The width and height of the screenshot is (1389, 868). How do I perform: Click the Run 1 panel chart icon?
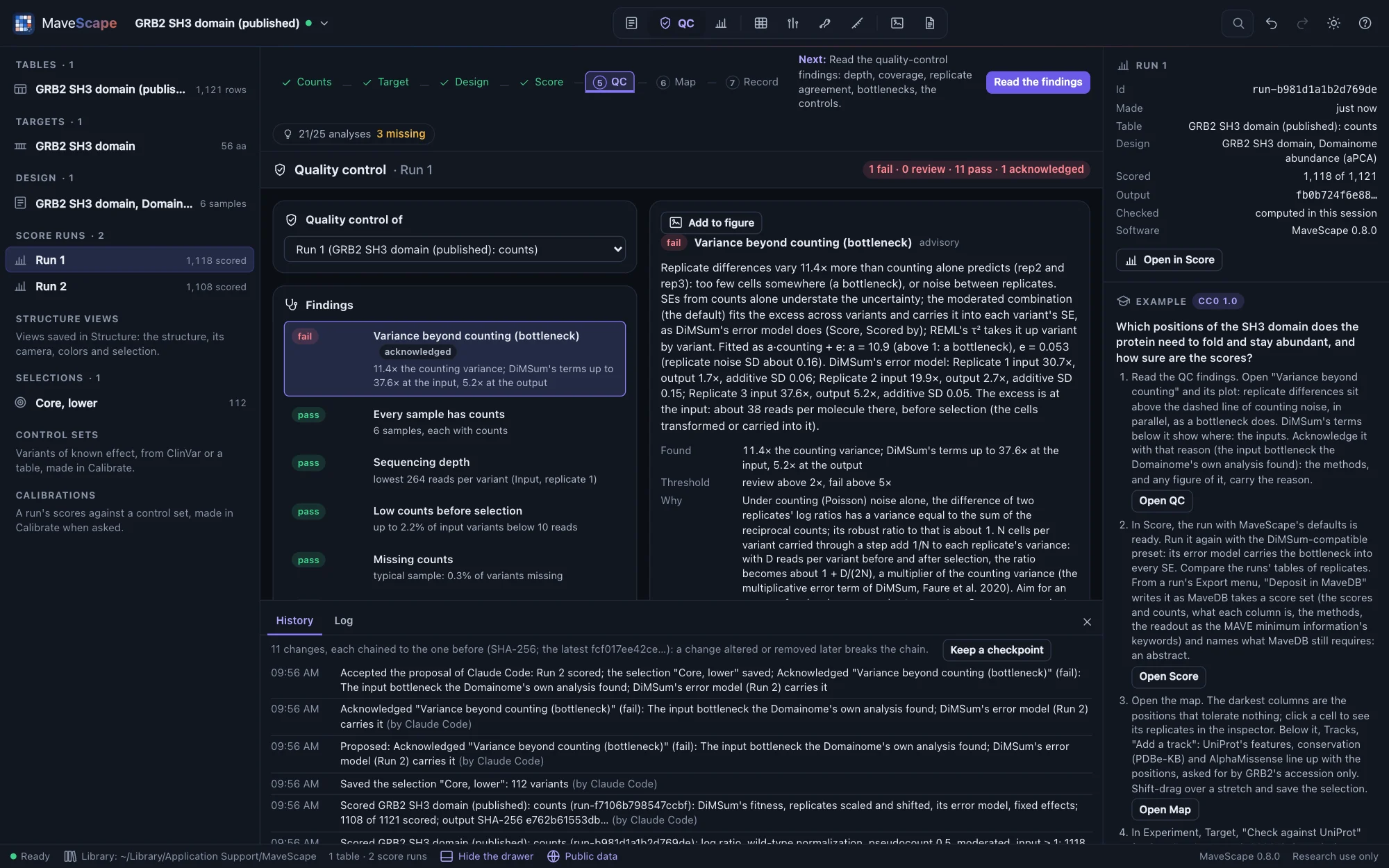1123,65
